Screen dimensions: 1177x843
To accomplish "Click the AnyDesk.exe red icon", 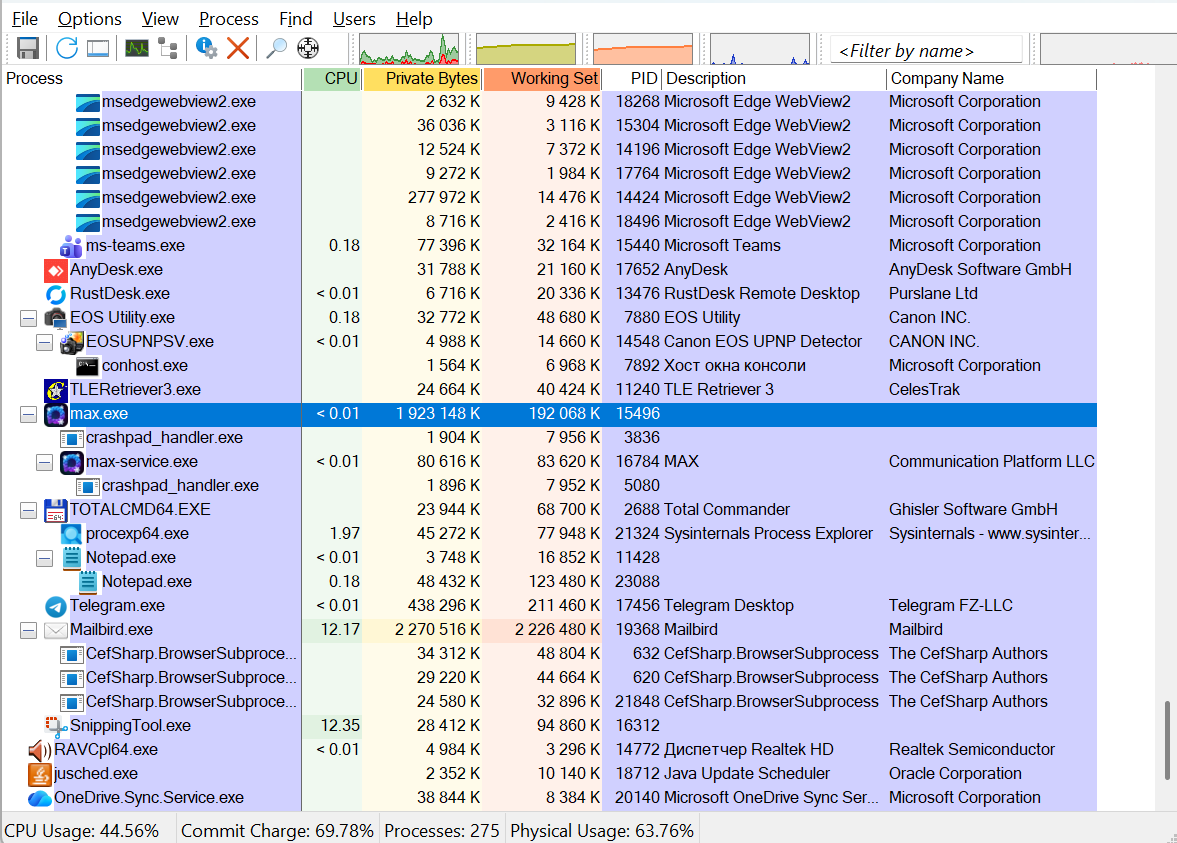I will [x=56, y=269].
